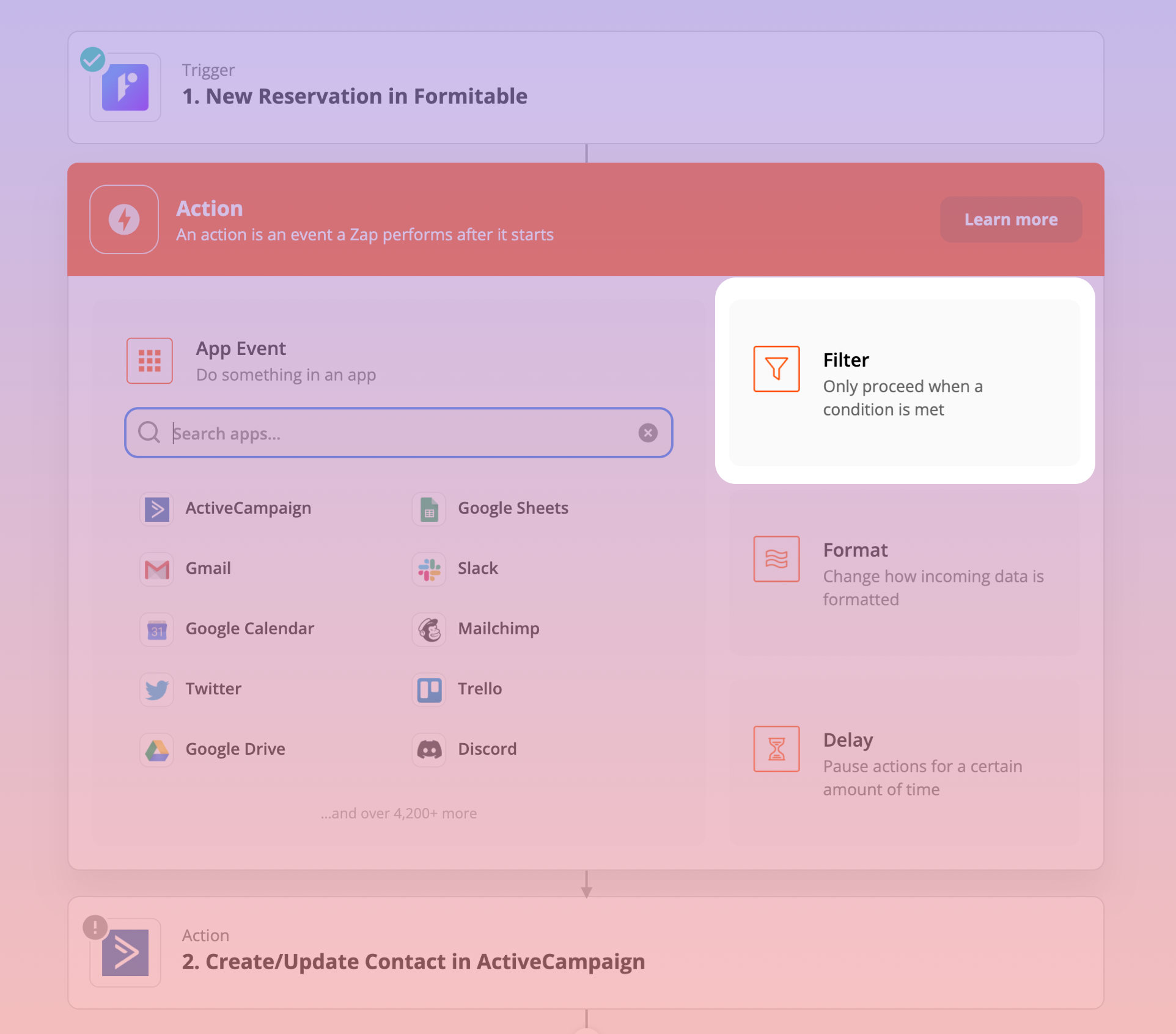This screenshot has height=1034, width=1176.
Task: Click the Google Sheets label
Action: [513, 508]
